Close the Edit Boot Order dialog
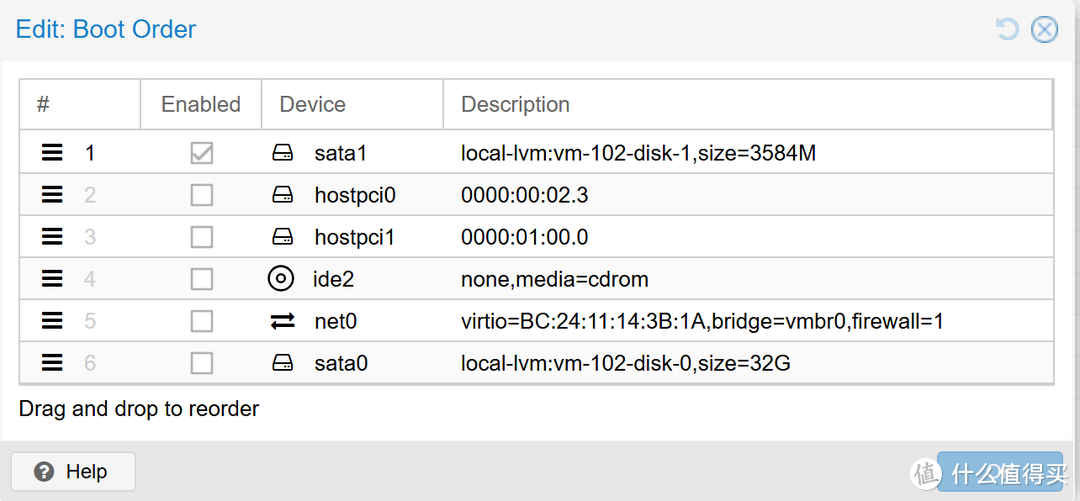Viewport: 1080px width, 501px height. tap(1044, 29)
